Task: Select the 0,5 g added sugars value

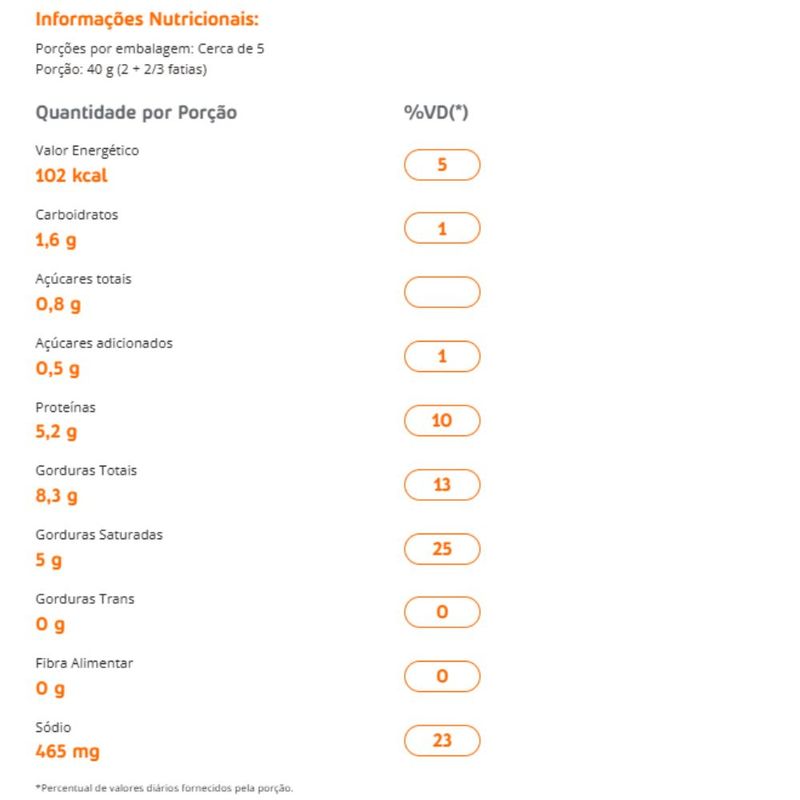Action: (x=57, y=368)
